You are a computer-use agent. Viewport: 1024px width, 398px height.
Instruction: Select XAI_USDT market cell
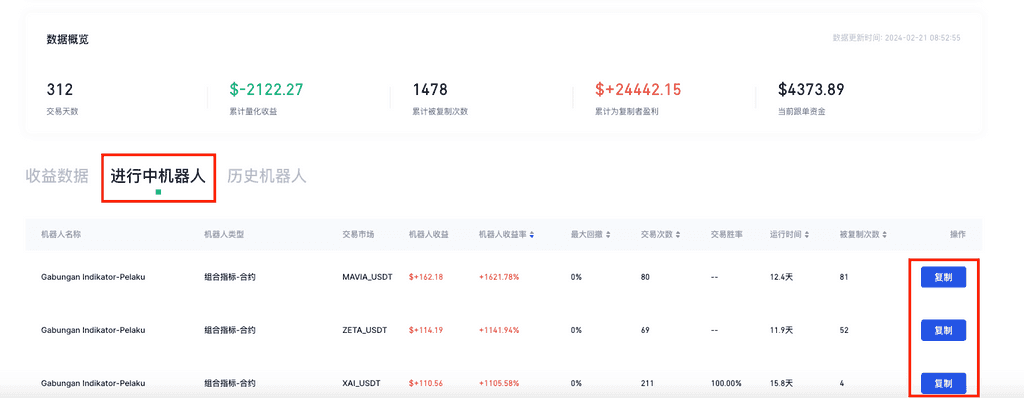click(362, 383)
